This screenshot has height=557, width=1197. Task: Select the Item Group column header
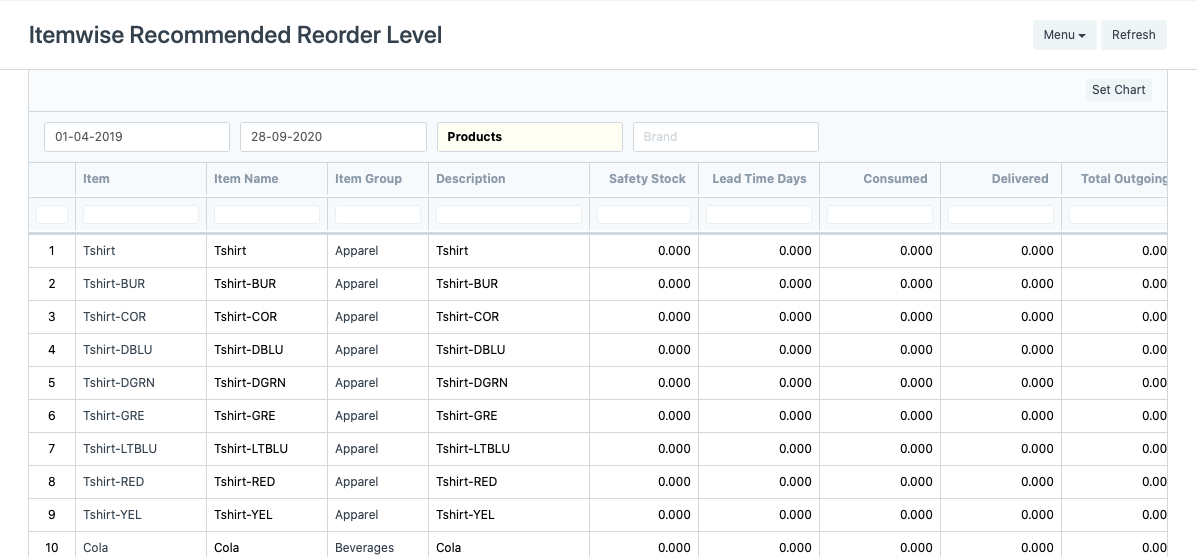pos(368,179)
